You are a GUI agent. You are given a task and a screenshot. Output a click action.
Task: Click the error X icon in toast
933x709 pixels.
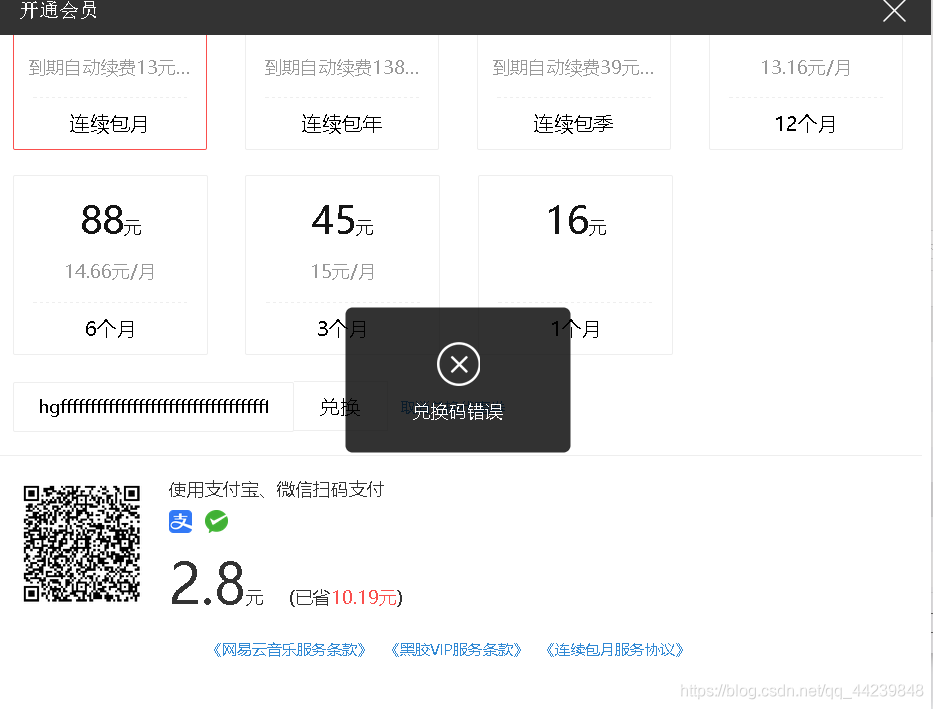point(458,364)
